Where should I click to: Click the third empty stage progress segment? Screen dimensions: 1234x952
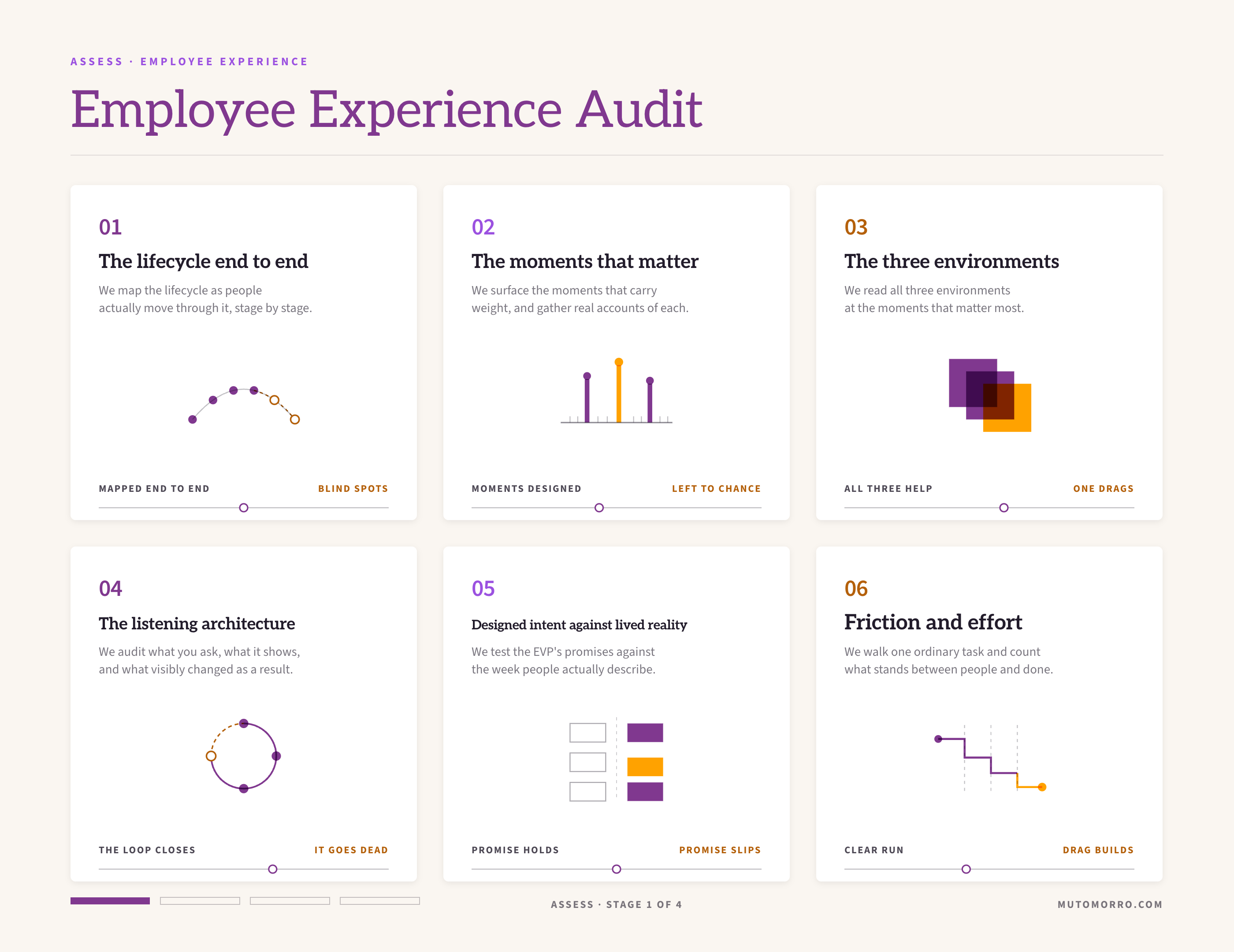(290, 900)
